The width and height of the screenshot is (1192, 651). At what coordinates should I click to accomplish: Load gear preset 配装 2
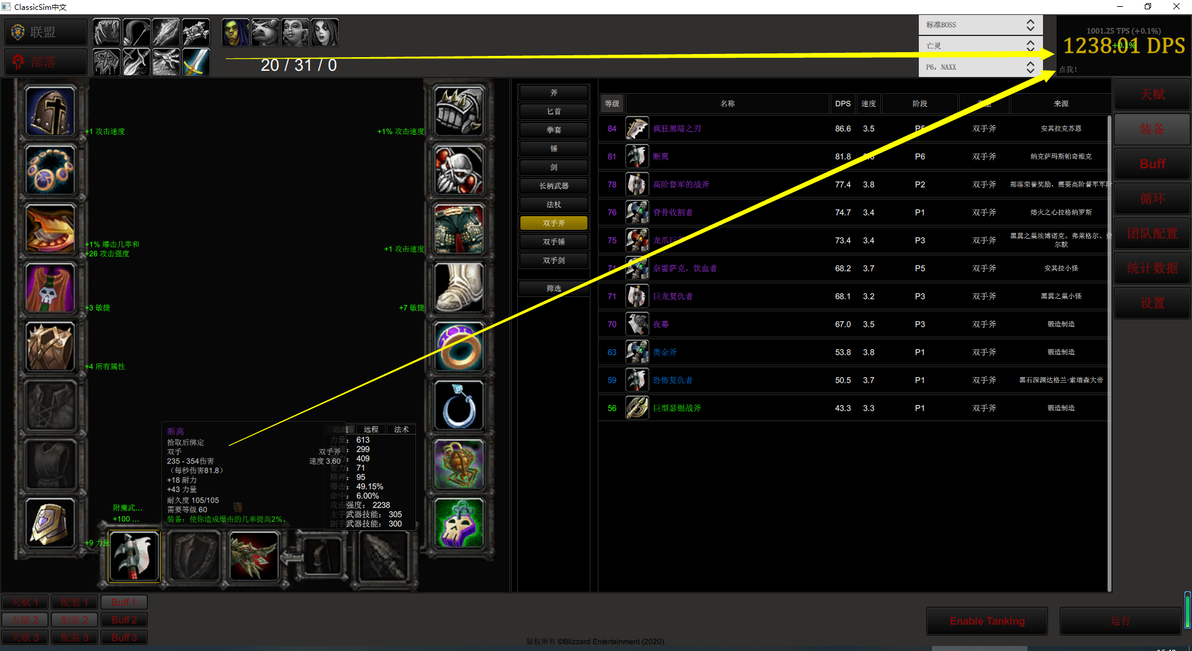tap(74, 620)
